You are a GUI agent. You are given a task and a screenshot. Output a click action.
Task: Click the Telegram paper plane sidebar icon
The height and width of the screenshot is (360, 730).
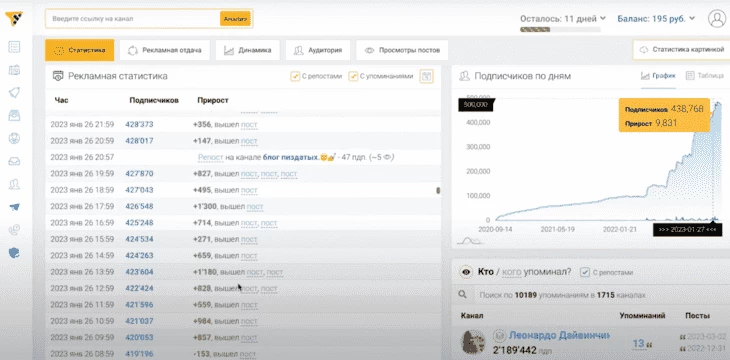pyautogui.click(x=14, y=207)
